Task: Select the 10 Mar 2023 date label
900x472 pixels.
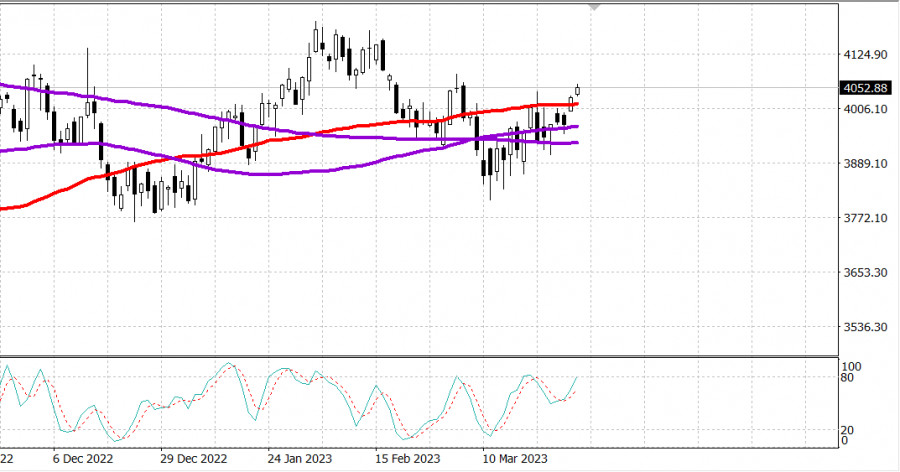Action: (514, 459)
